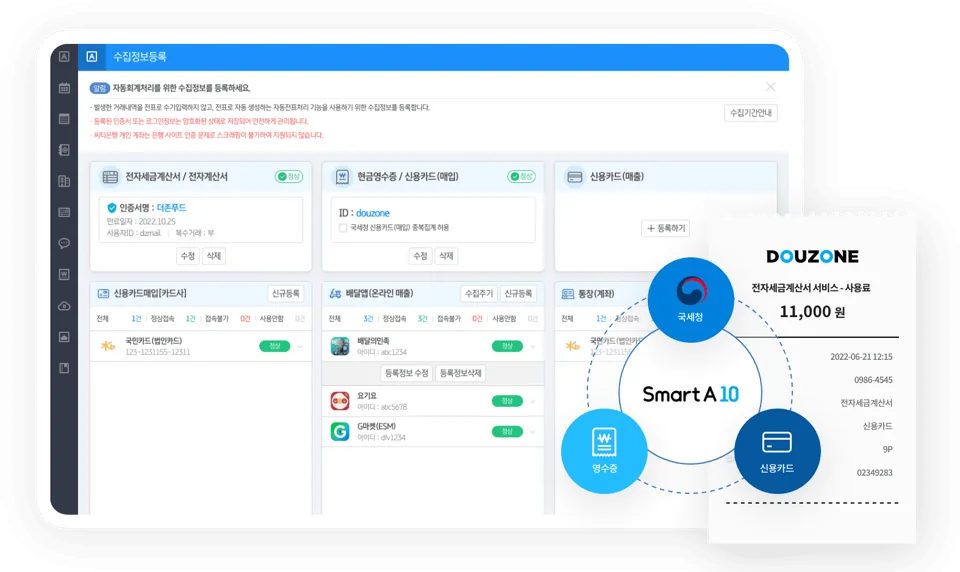
Task: Click the A logo icon at sidebar top
Action: tap(64, 56)
